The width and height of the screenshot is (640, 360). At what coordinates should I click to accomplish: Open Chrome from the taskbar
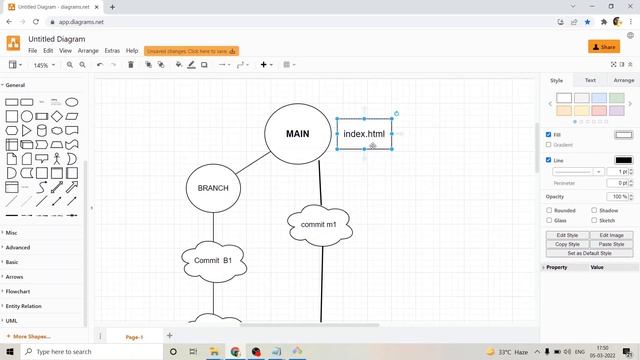click(235, 351)
